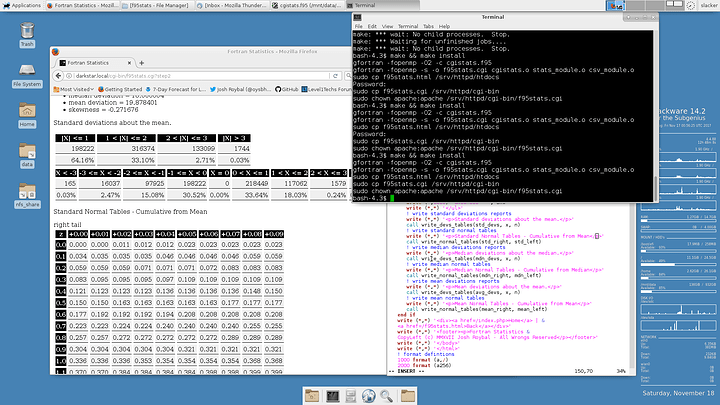Click the 'call write_devs_tables(avg_devs, x, n)' line

point(463,292)
